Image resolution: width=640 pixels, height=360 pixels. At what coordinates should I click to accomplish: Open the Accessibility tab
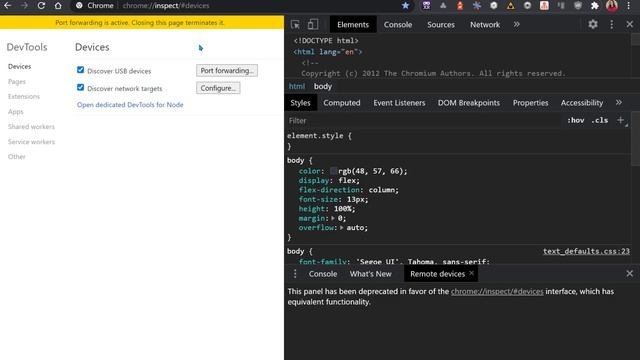tap(582, 103)
